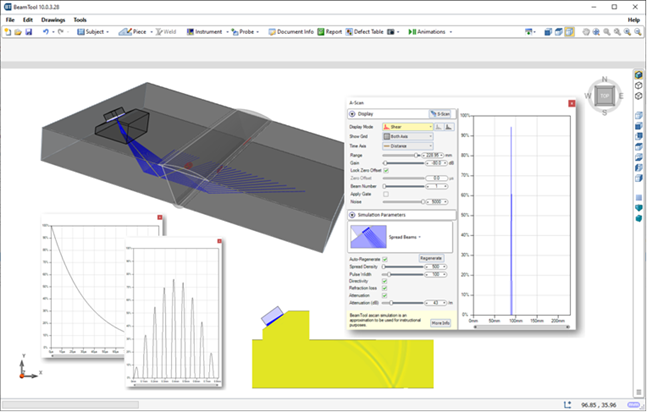Screen dimensions: 647x412
Task: Click the Save file toolbar icon
Action: 29,32
